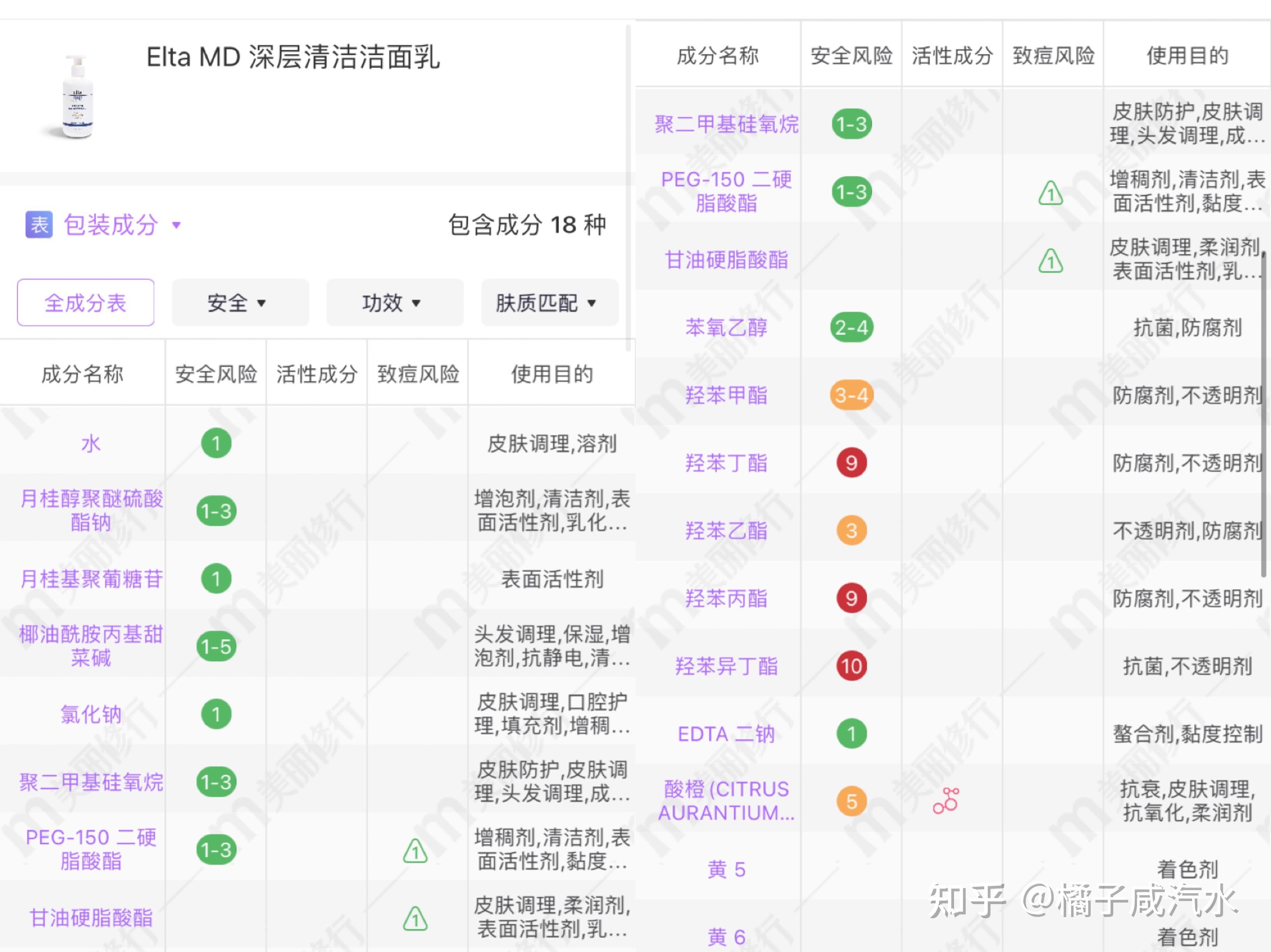
Task: Open the 羟苯乙酯 ingredient link
Action: [726, 530]
